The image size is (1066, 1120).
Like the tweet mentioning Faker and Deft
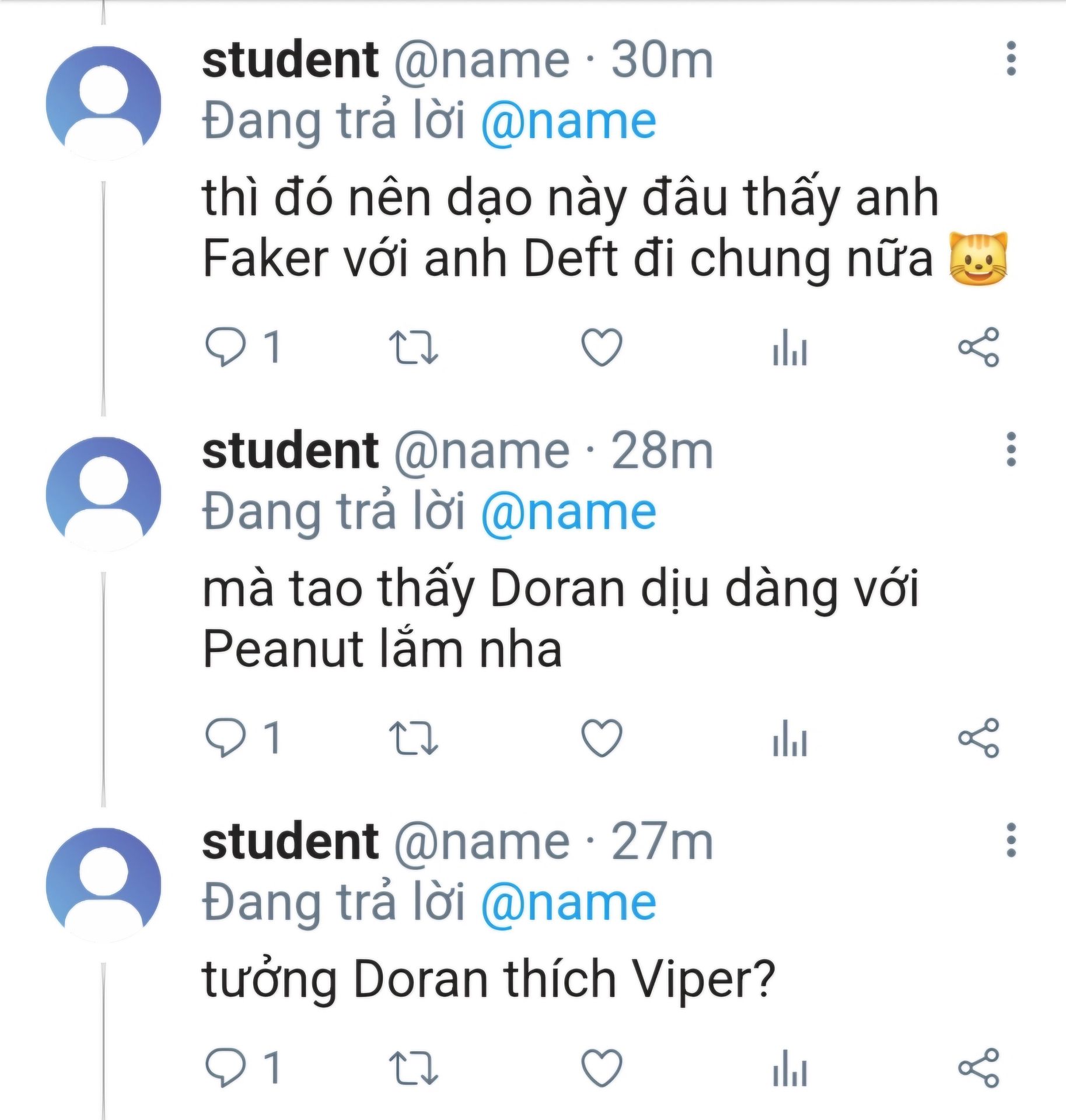(x=602, y=348)
